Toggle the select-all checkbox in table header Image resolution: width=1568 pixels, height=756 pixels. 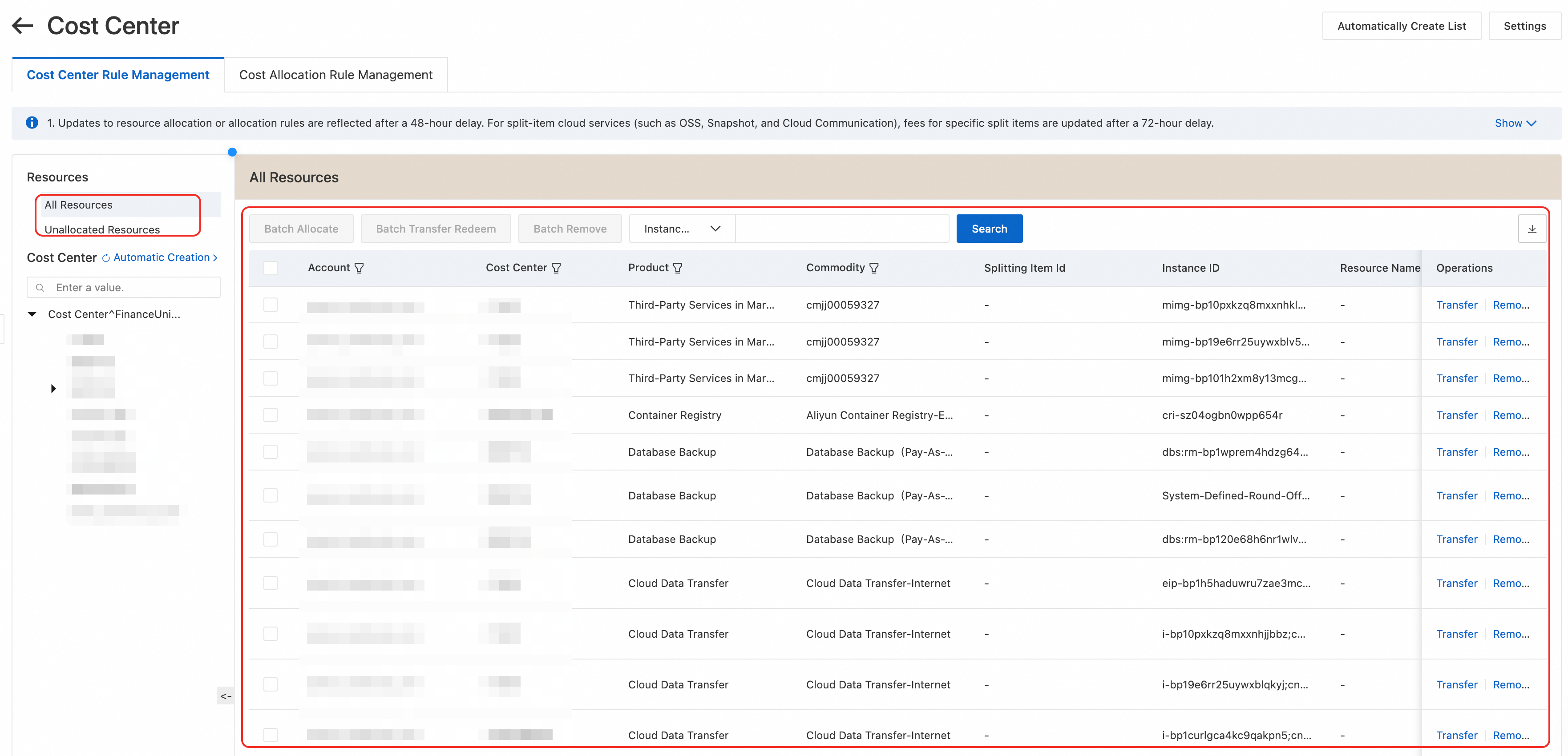270,268
